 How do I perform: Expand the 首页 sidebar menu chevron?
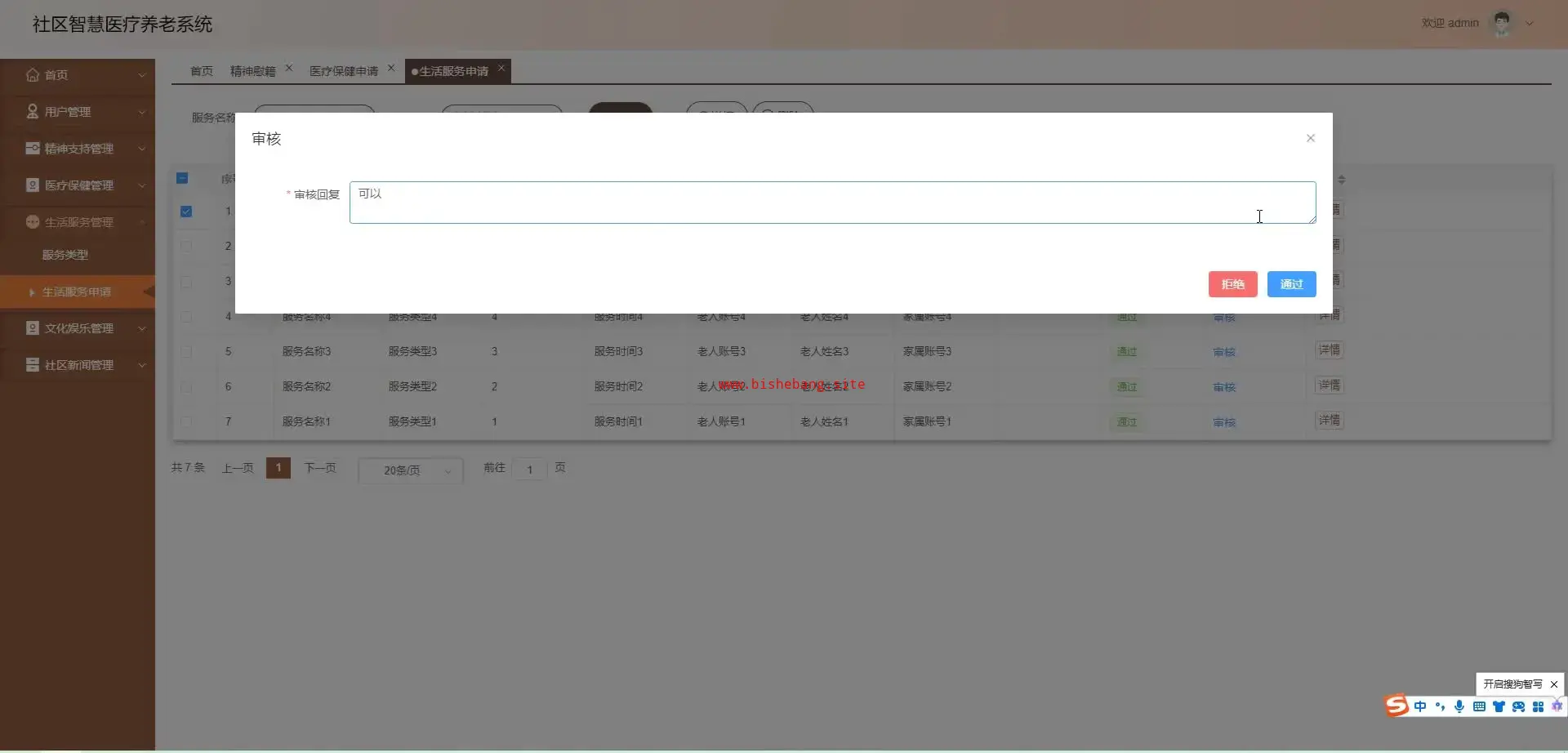point(142,75)
